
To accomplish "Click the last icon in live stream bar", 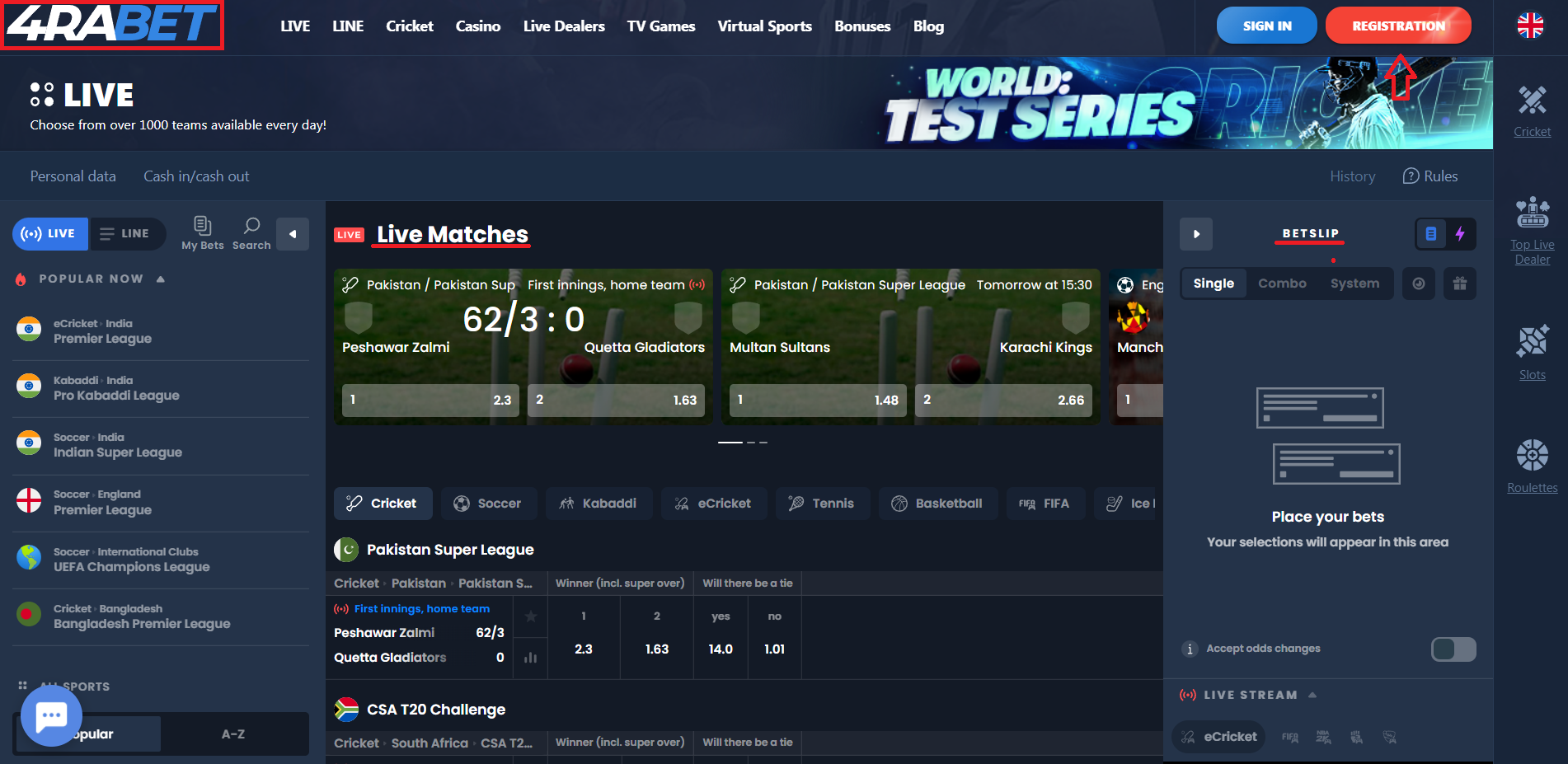I will point(1389,738).
